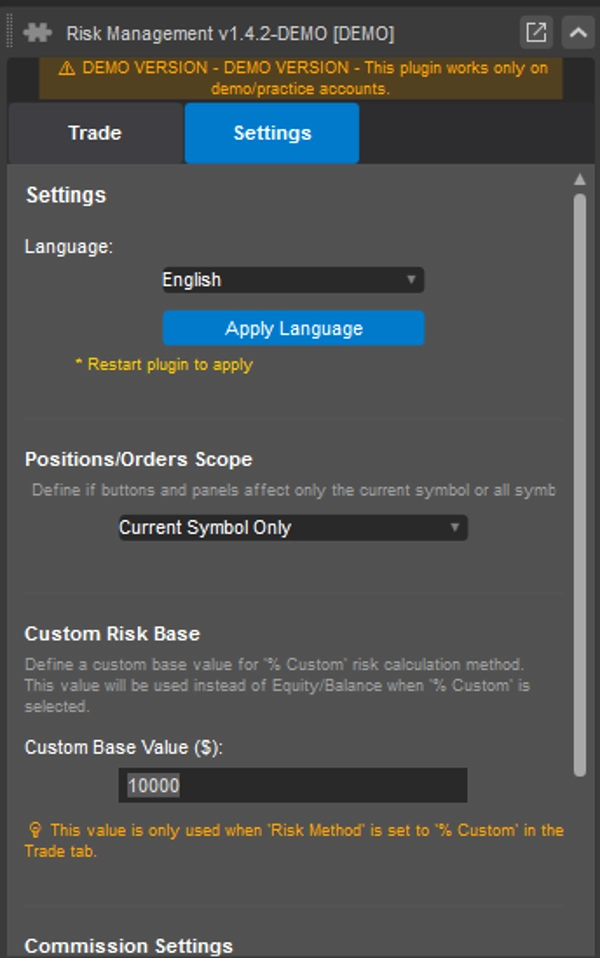This screenshot has width=600, height=958.
Task: Click the scrollbar up arrow
Action: click(x=580, y=179)
